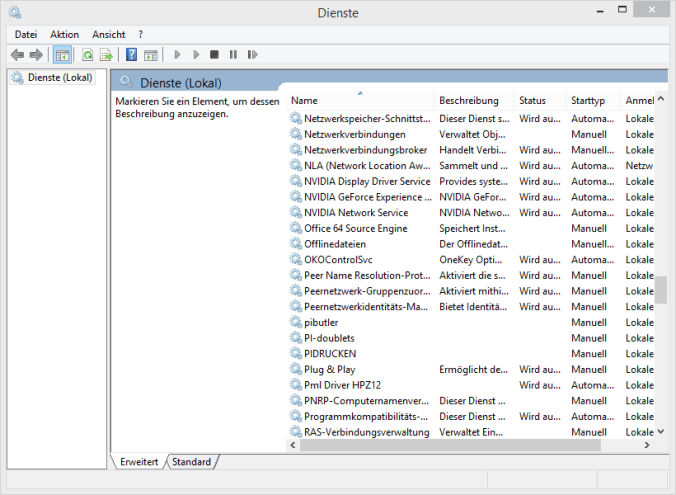This screenshot has height=495, width=676.
Task: Select the Pml Driver HPZ12 service
Action: [342, 385]
